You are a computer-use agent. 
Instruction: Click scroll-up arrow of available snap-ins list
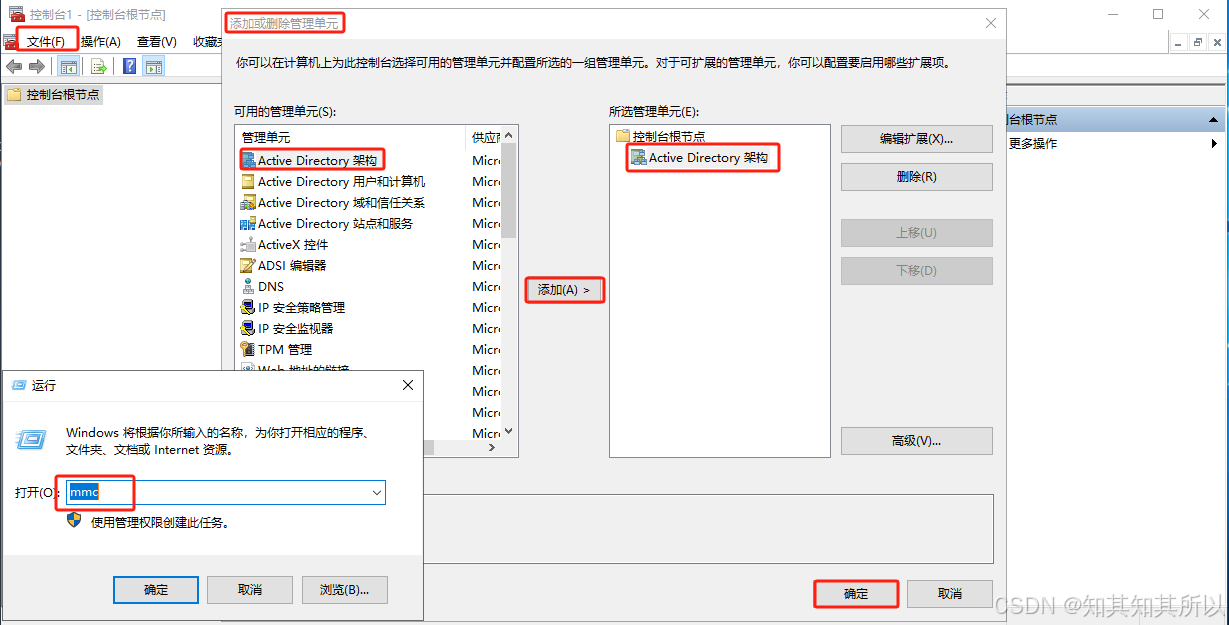coord(508,137)
